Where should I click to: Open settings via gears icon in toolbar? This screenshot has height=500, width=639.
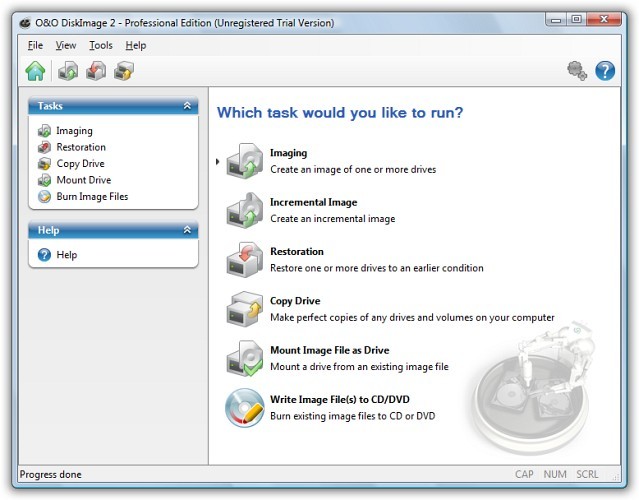pyautogui.click(x=577, y=71)
